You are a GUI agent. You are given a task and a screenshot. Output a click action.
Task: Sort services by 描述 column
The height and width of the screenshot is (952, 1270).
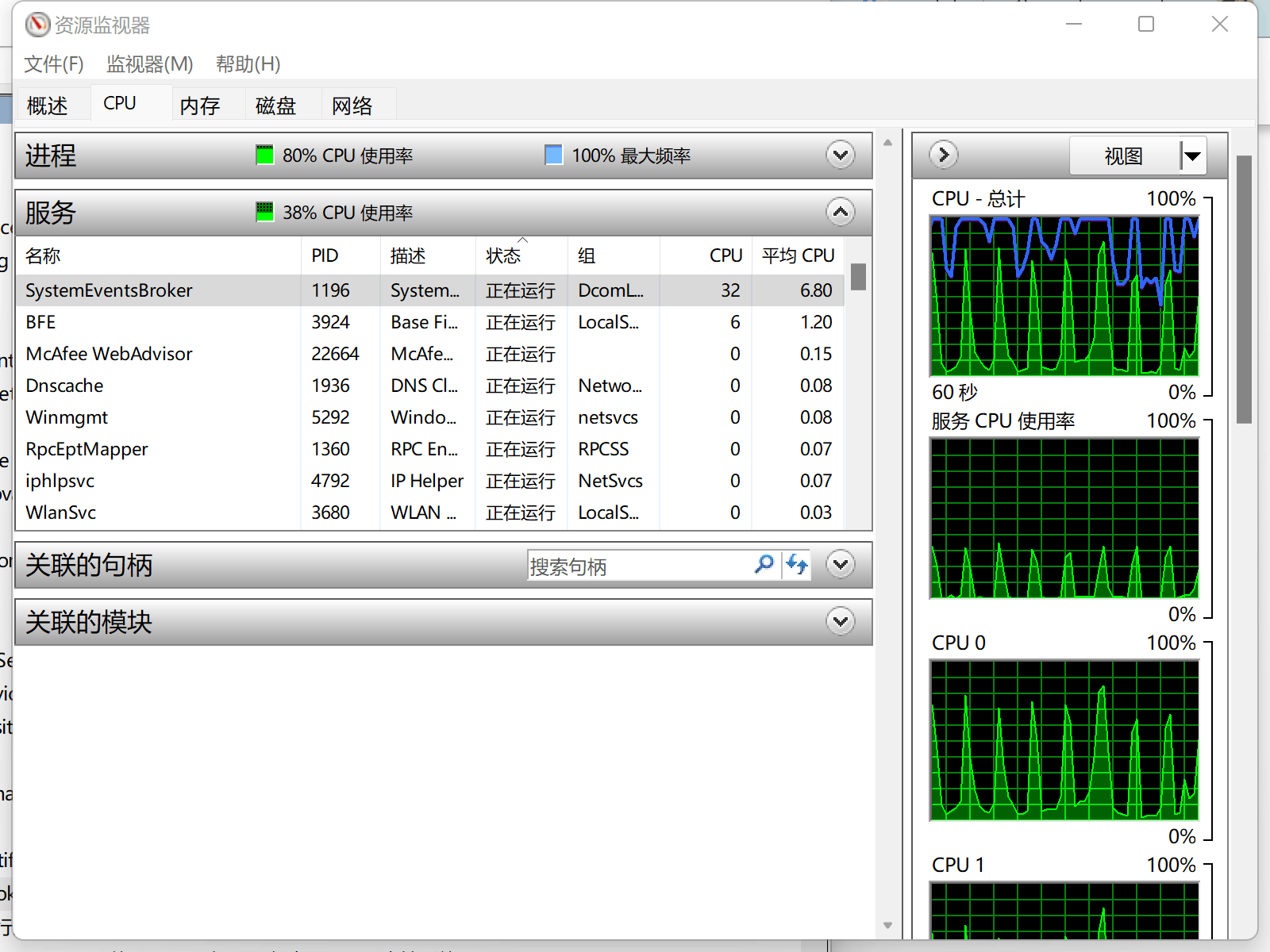coord(428,255)
